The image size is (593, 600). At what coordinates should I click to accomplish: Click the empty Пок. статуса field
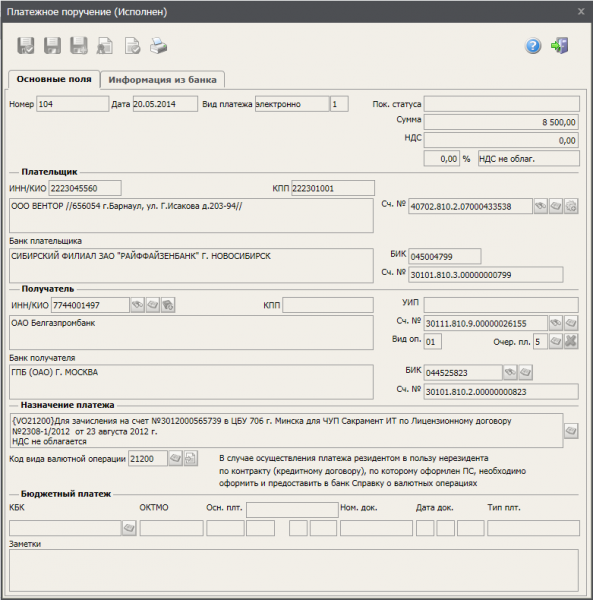[502, 104]
